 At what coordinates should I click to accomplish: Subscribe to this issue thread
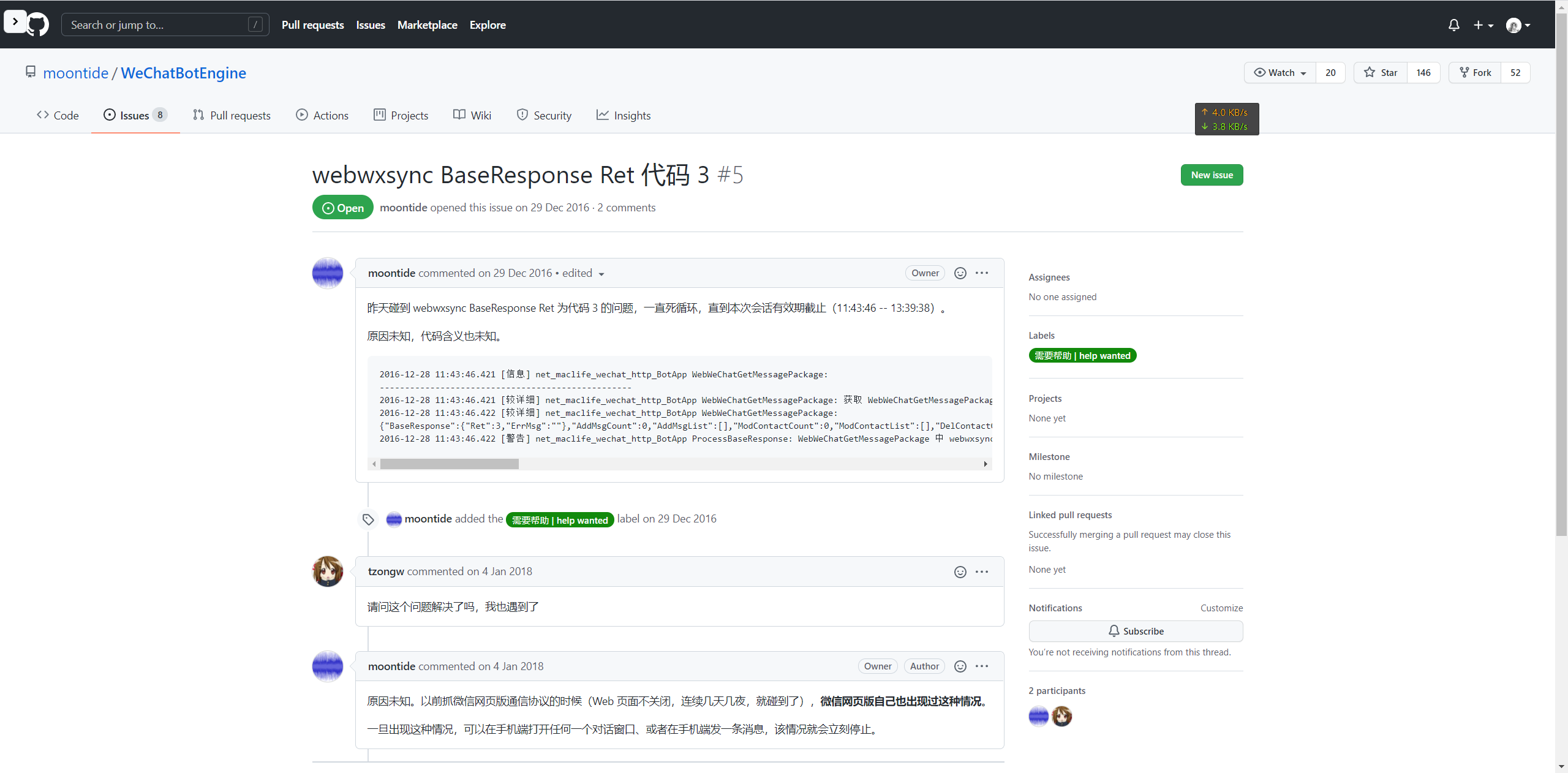tap(1135, 631)
